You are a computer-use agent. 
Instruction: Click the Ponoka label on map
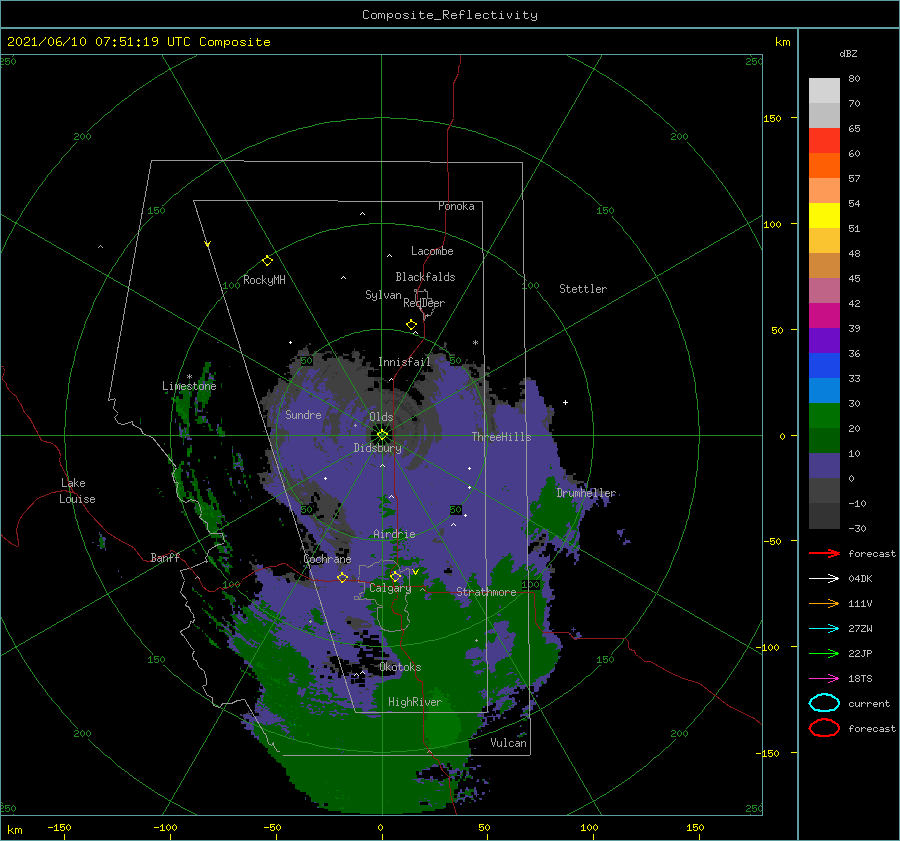pyautogui.click(x=456, y=206)
